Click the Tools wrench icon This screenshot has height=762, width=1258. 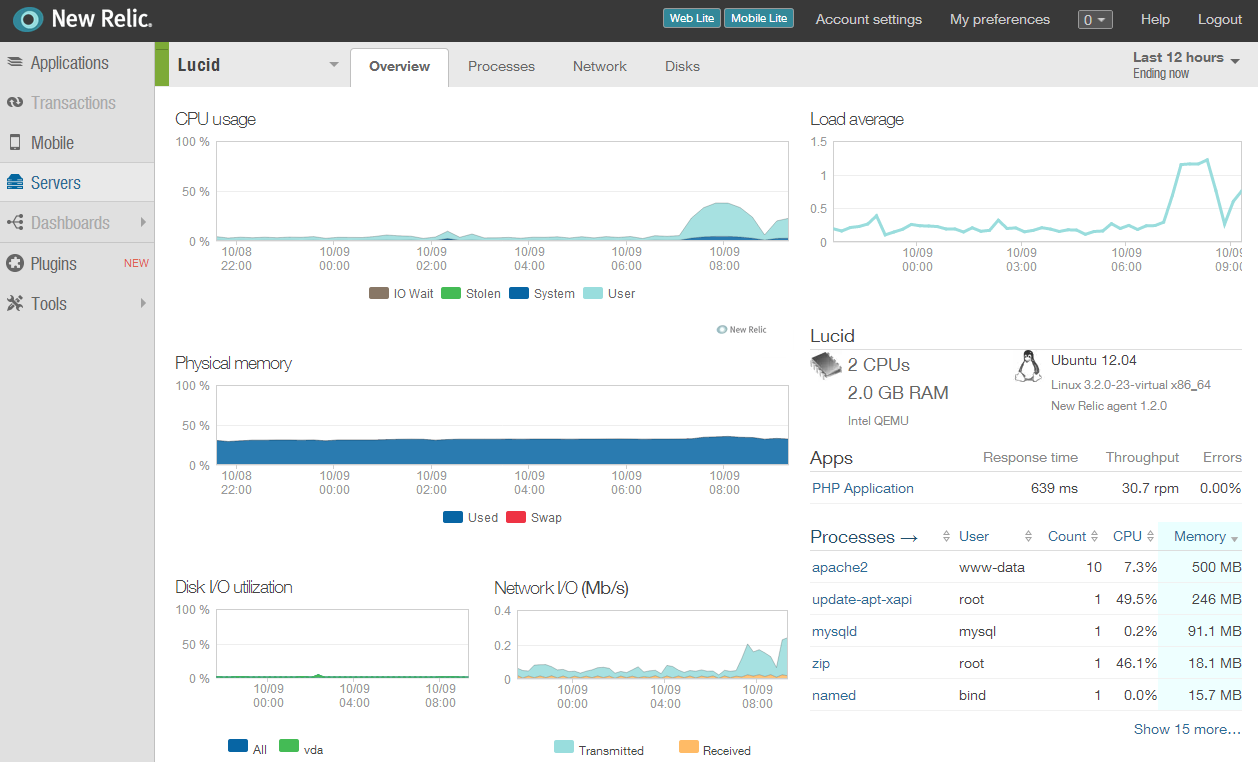(15, 304)
